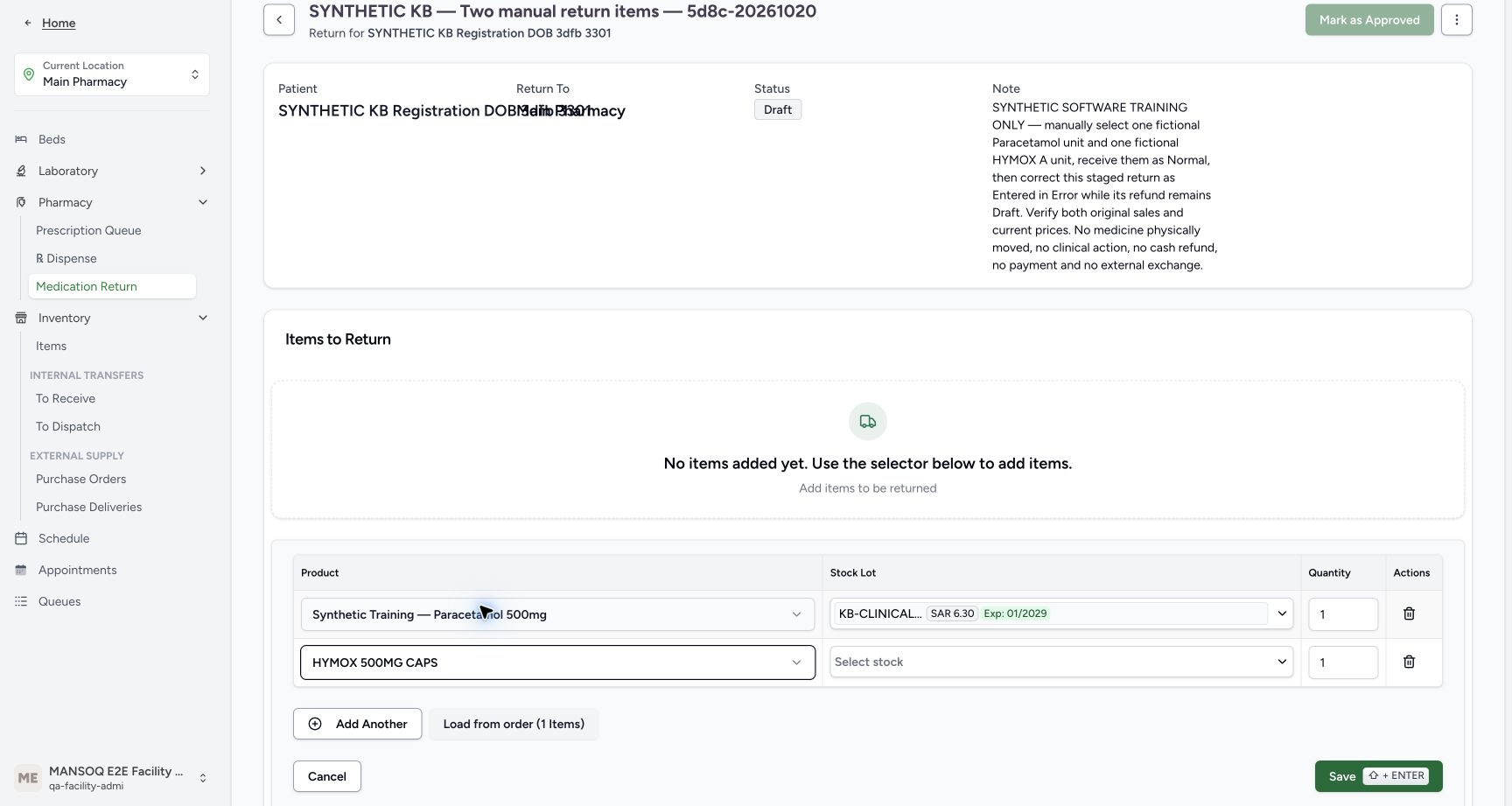
Task: Open Purchase Deliveries page
Action: pos(88,507)
